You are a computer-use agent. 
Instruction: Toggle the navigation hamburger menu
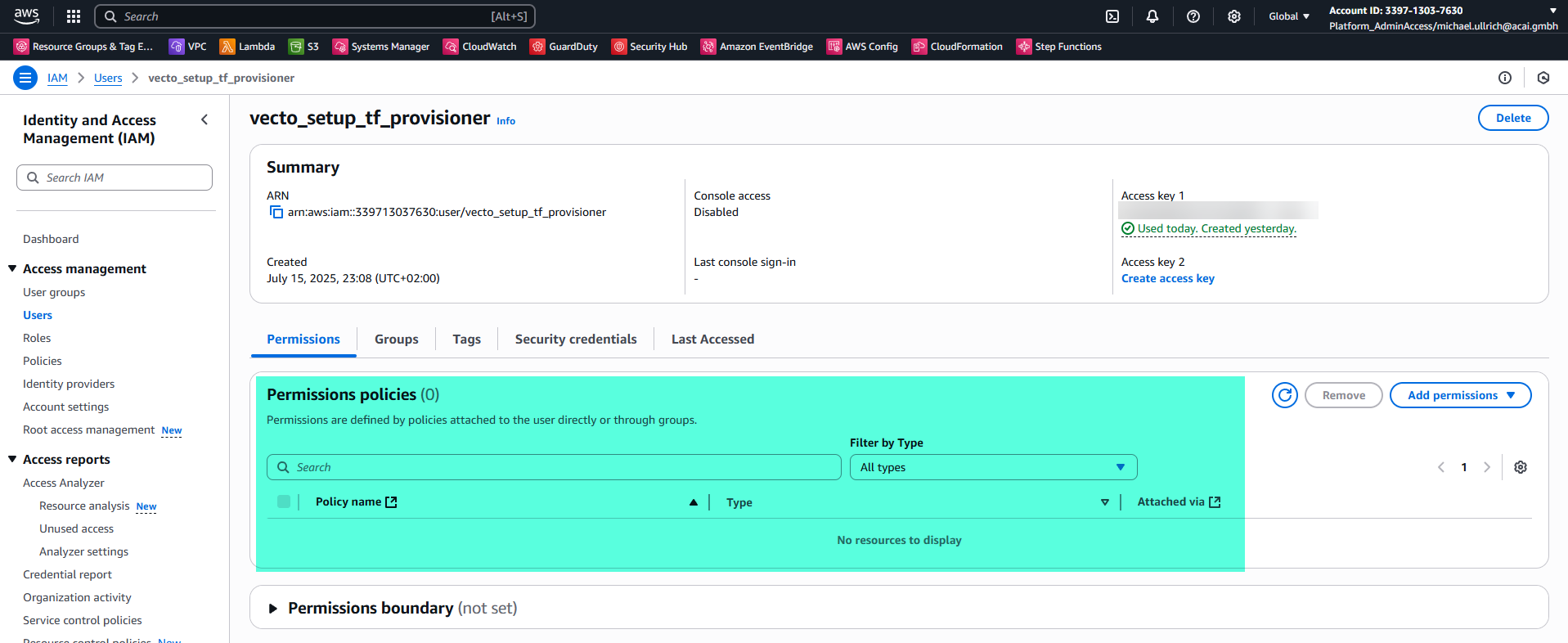[25, 78]
